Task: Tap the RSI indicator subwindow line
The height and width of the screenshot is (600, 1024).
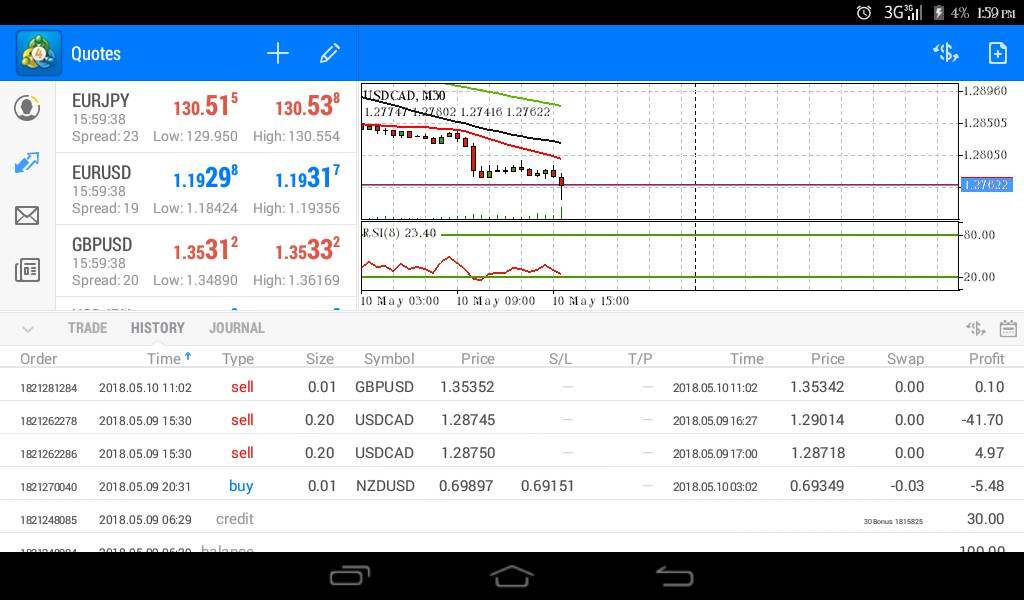Action: pyautogui.click(x=461, y=266)
